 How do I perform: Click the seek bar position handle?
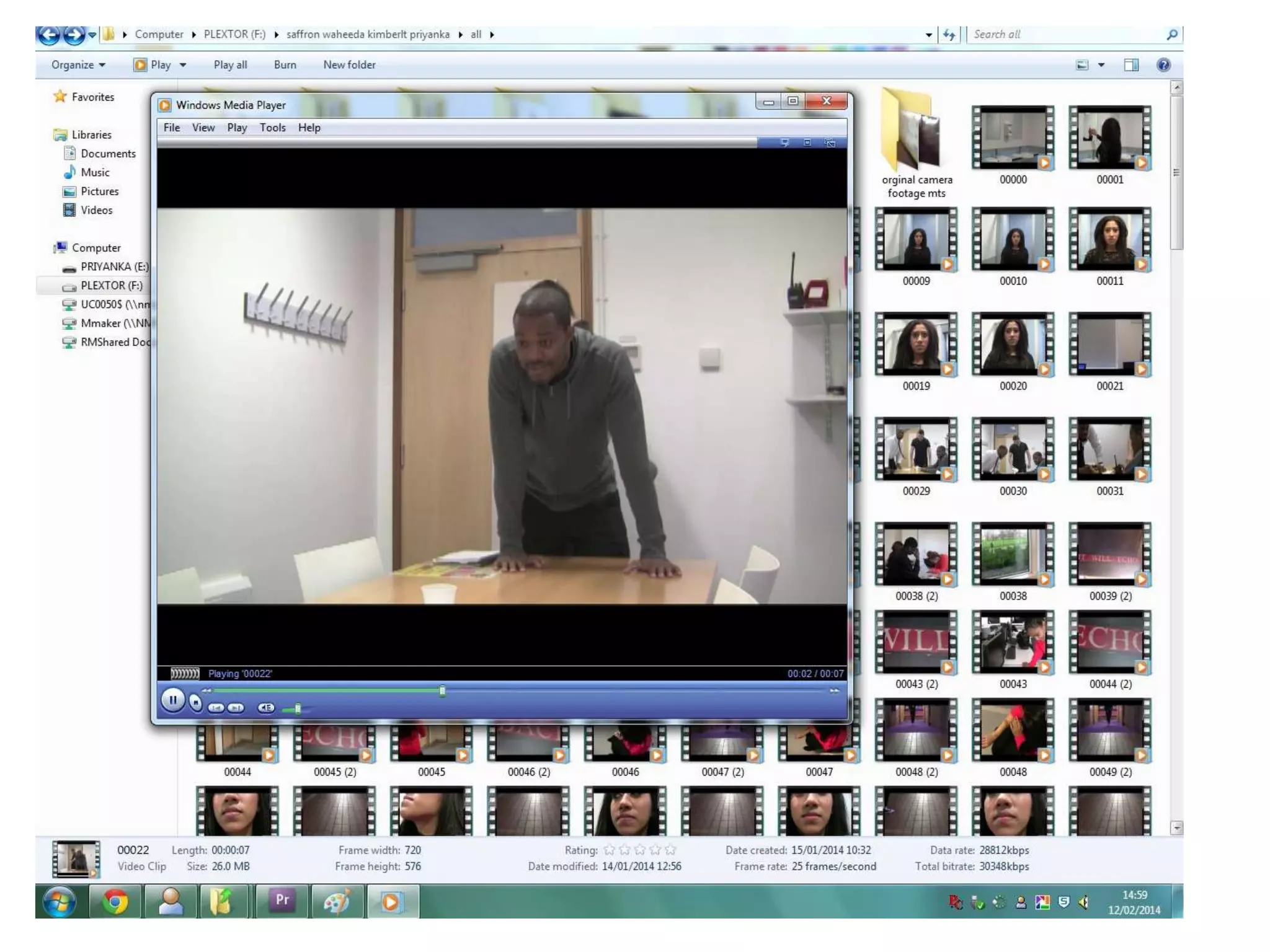click(442, 690)
